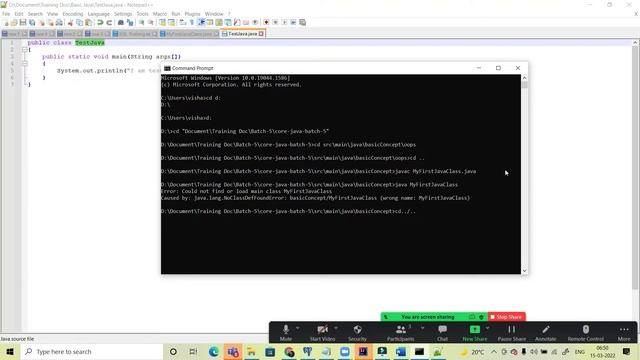Click New Share in Zoom toolbar

[x=475, y=333]
